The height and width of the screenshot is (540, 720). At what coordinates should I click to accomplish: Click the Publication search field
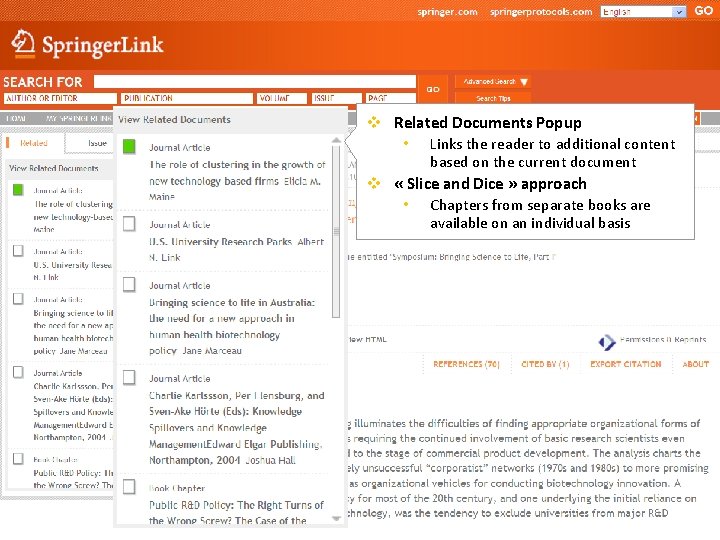(187, 98)
